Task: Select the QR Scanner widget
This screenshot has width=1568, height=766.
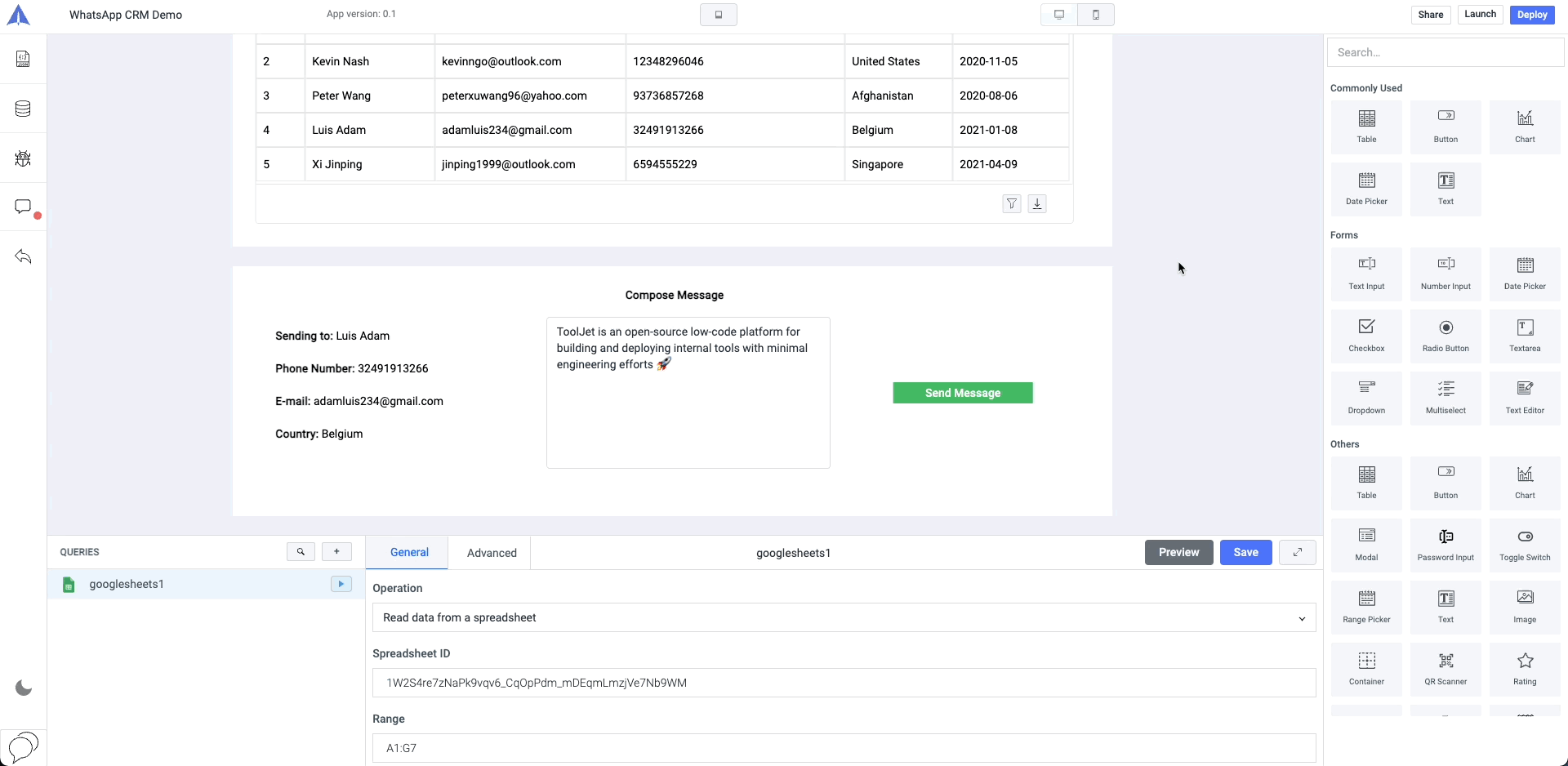Action: pyautogui.click(x=1445, y=669)
